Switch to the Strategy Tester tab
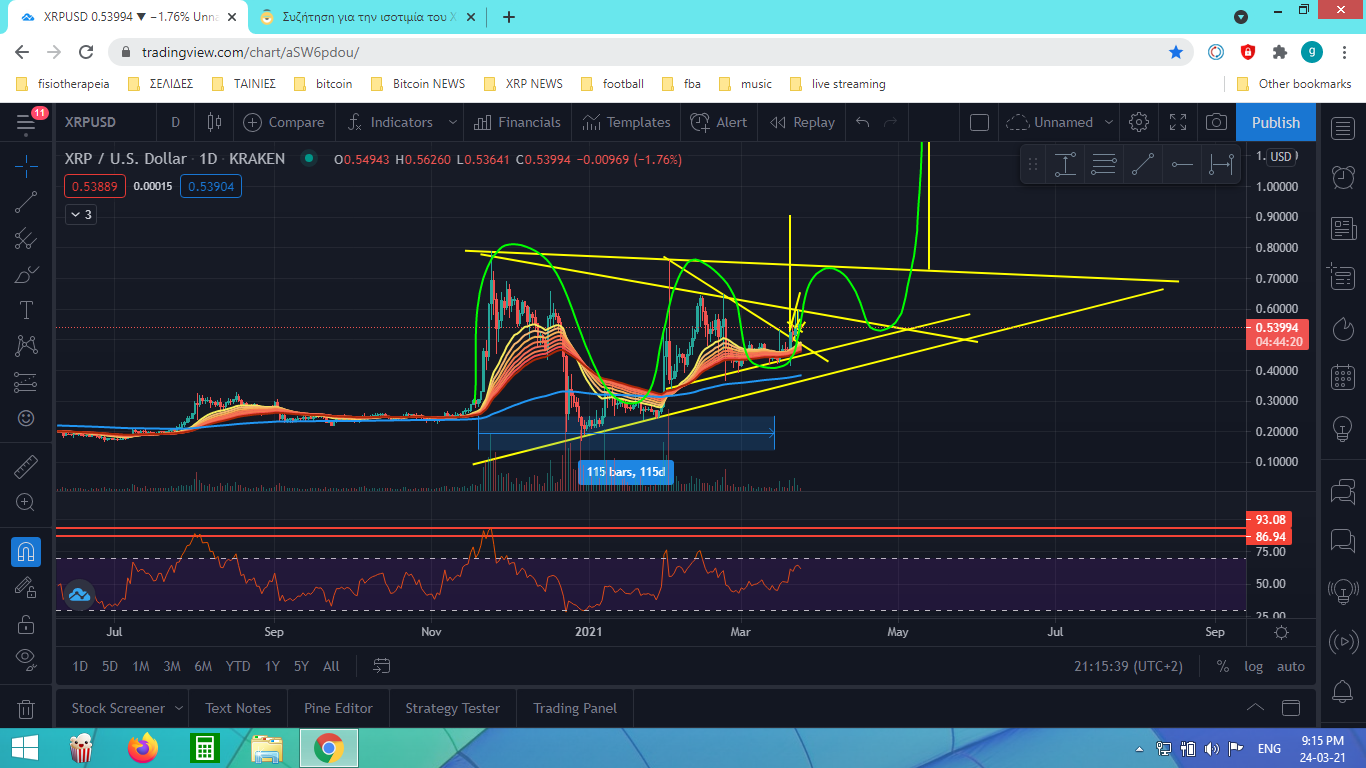 [x=452, y=708]
